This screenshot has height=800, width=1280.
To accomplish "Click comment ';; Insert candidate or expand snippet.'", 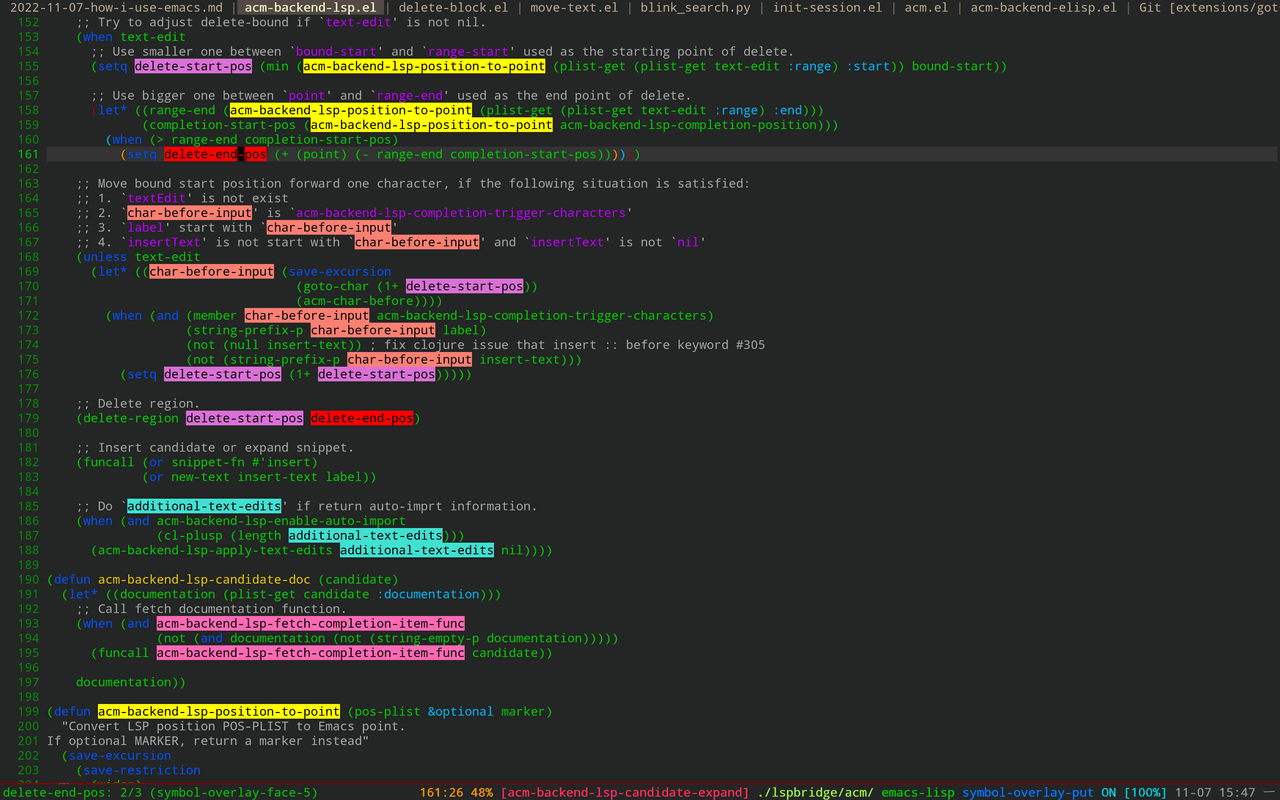I will pyautogui.click(x=215, y=447).
